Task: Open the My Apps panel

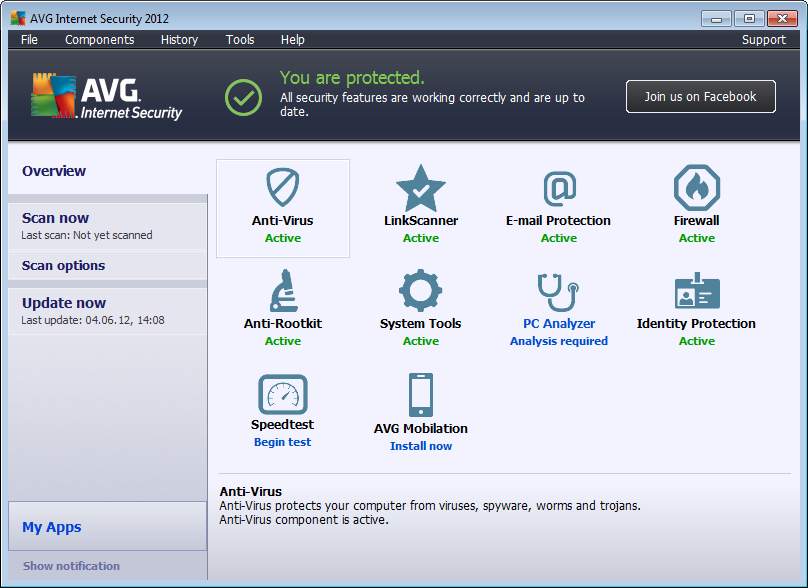Action: 52,527
